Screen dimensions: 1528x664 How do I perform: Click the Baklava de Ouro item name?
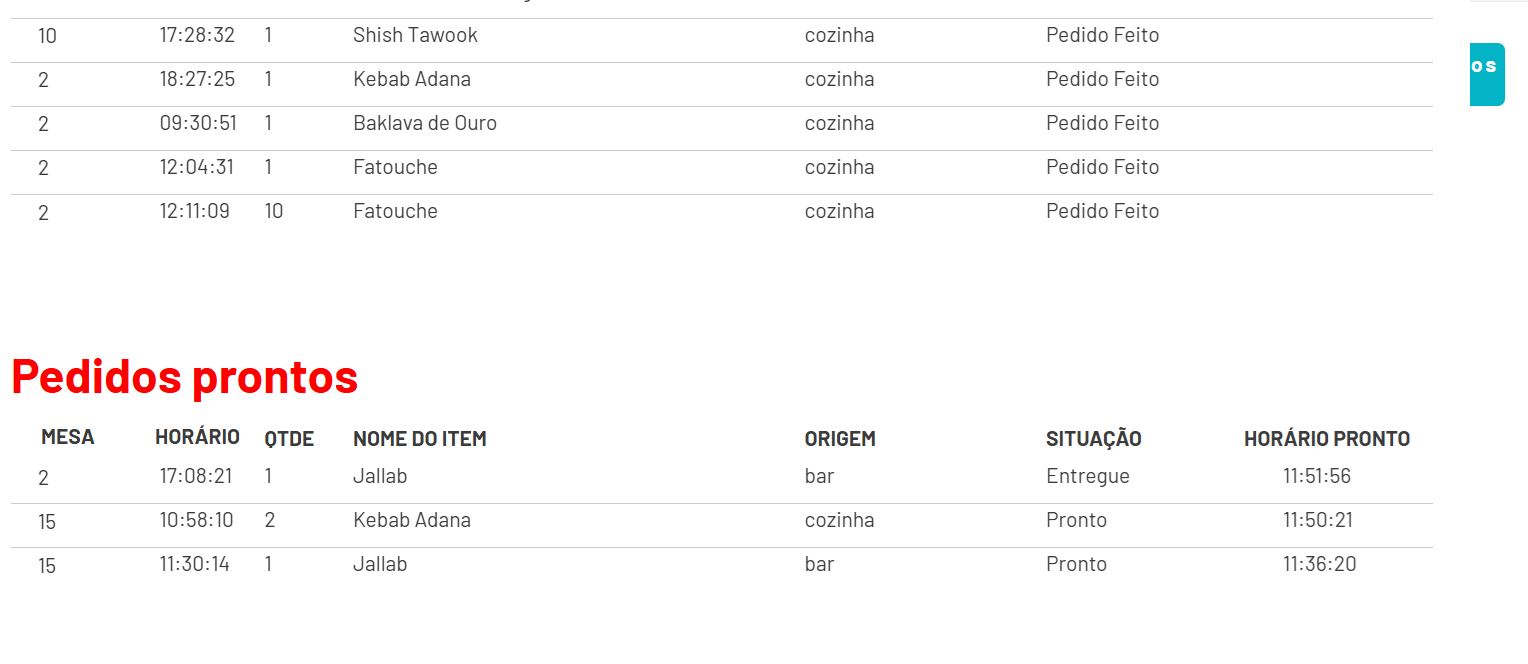click(x=424, y=124)
